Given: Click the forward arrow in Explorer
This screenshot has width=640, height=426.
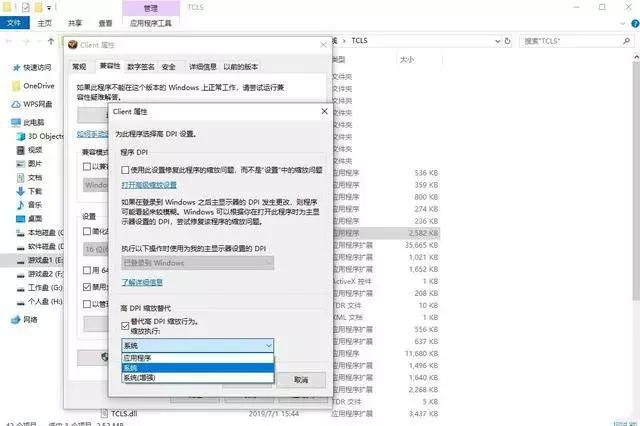Looking at the screenshot, I should point(27,41).
